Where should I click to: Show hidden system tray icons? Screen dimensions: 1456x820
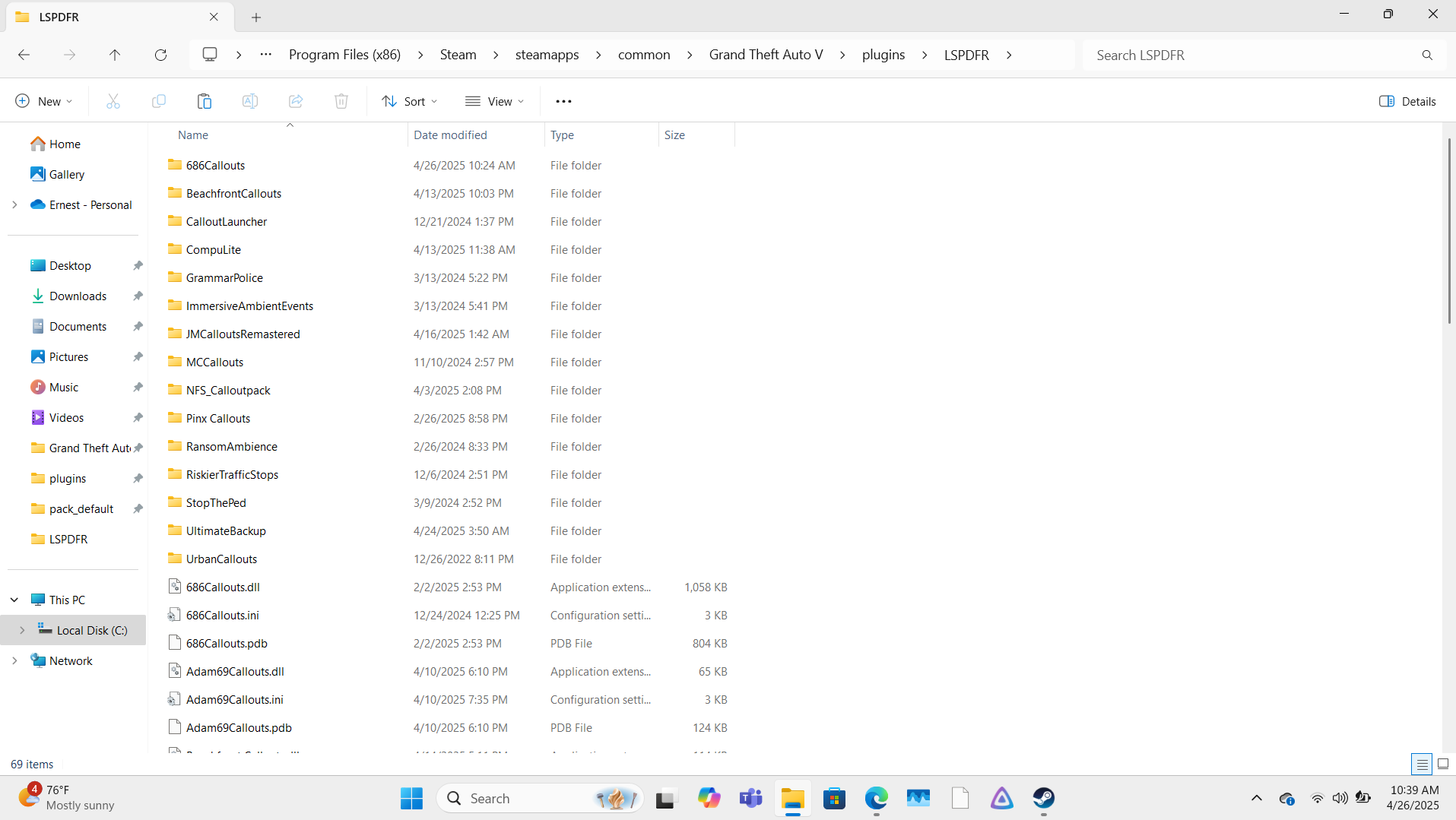coord(1256,798)
